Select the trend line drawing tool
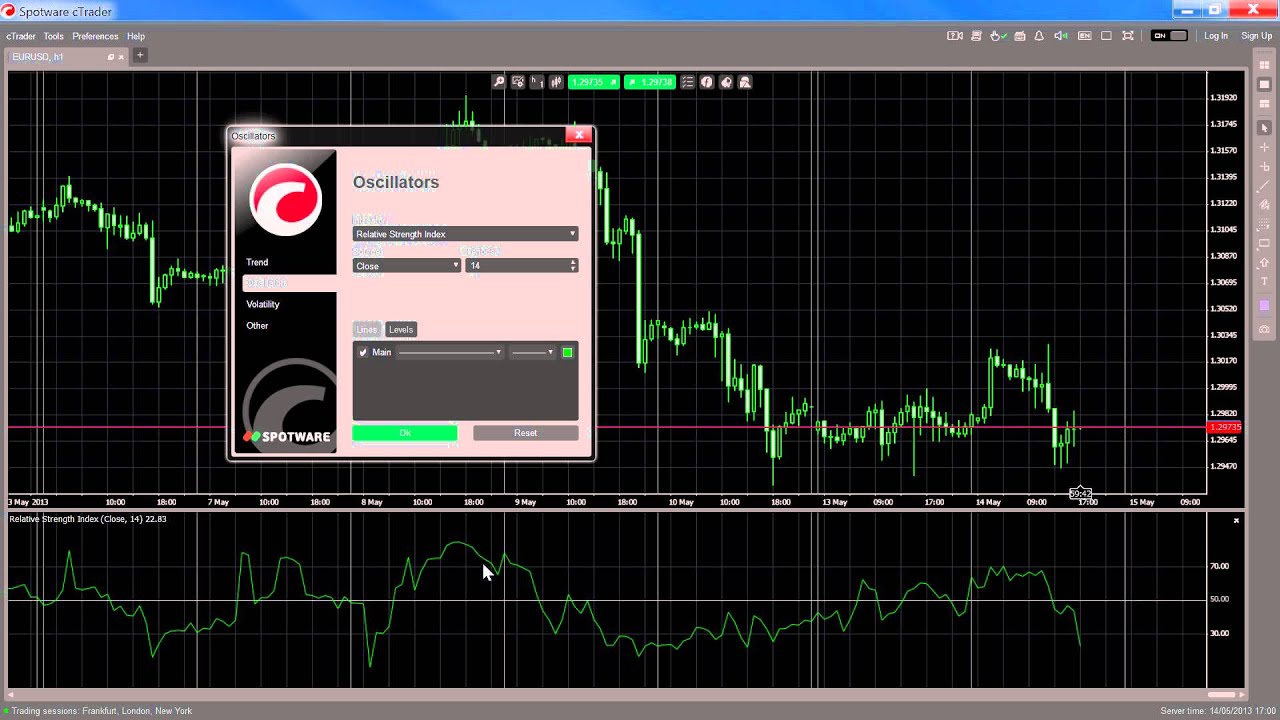Viewport: 1280px width, 720px height. [x=1264, y=185]
